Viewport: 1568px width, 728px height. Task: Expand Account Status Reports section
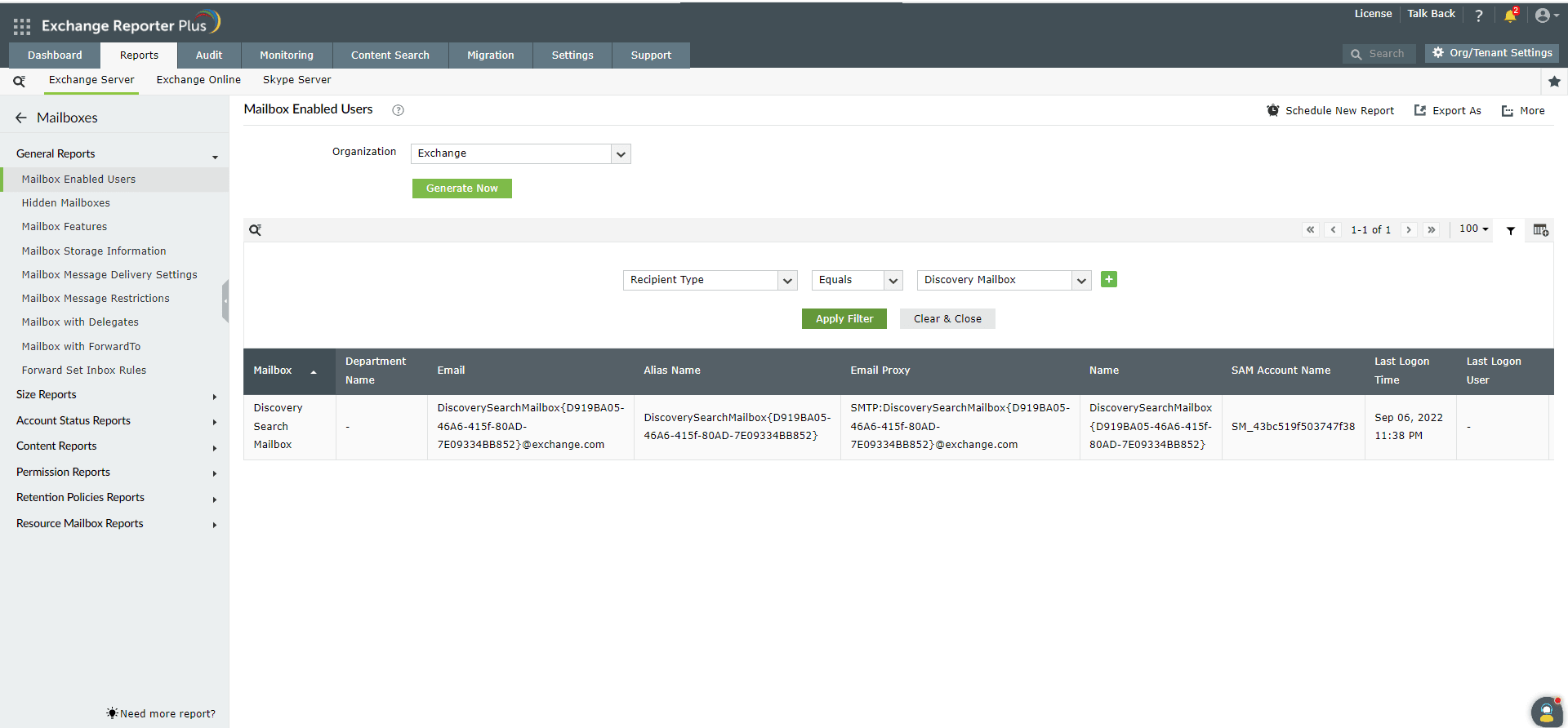tap(114, 421)
